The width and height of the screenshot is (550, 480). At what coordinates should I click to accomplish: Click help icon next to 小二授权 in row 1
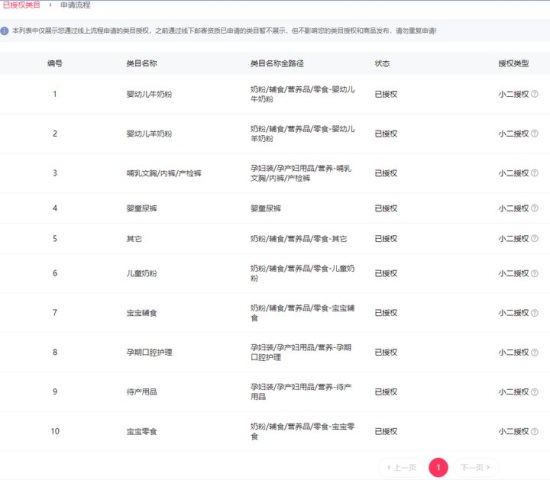pos(535,94)
